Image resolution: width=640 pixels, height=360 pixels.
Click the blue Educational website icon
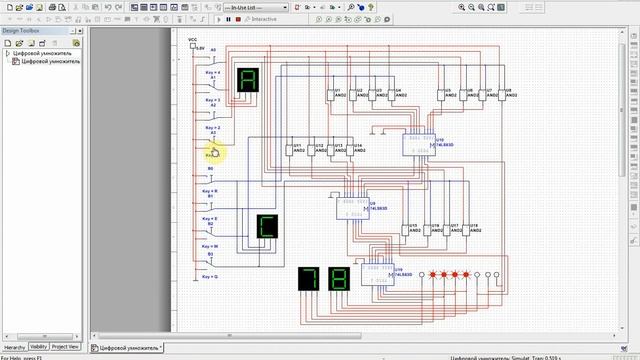[361, 7]
